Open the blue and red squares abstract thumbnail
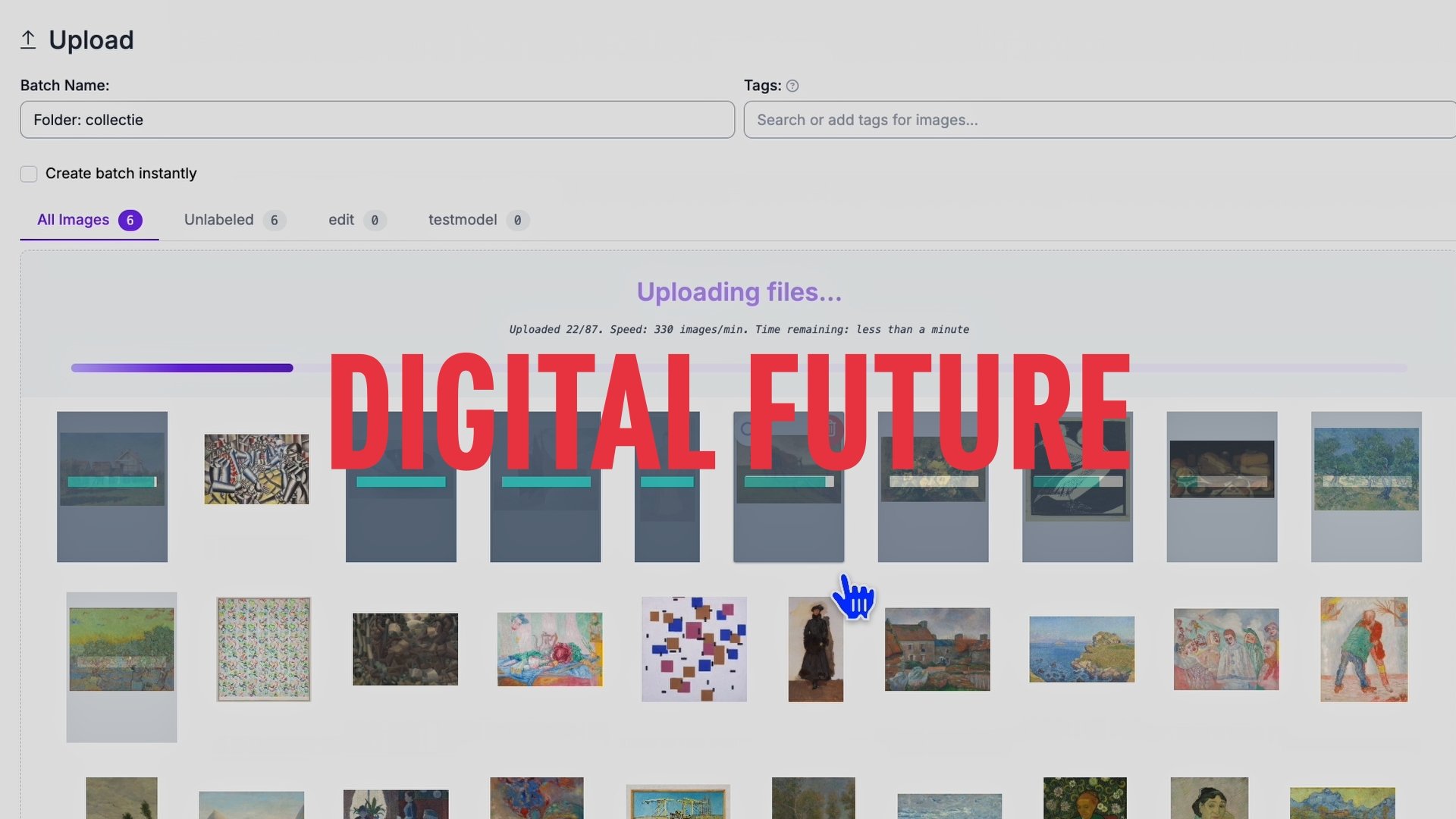 click(x=694, y=649)
